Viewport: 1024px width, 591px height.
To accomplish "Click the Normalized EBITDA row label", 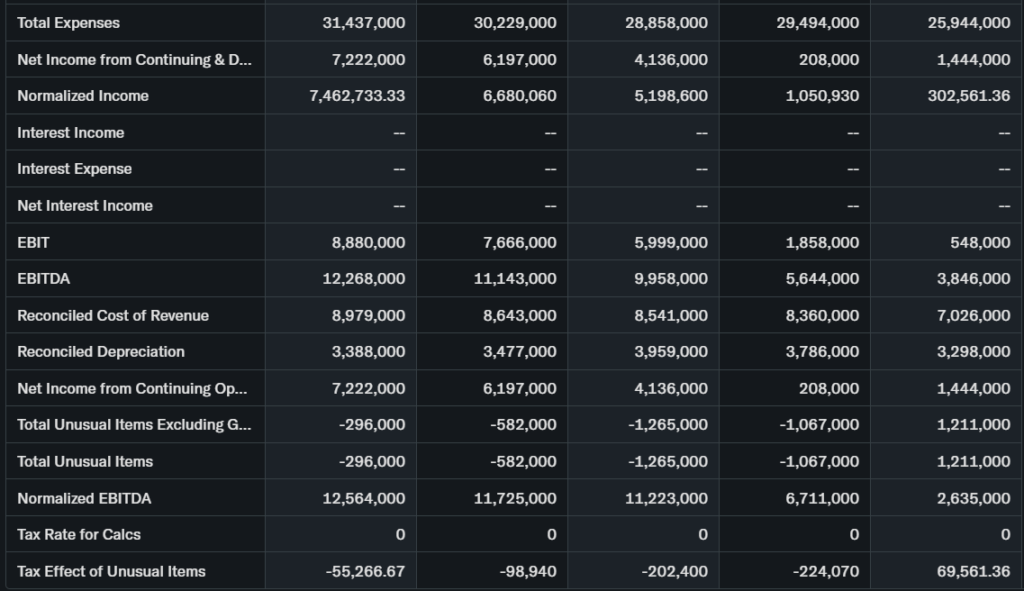I will click(x=84, y=498).
